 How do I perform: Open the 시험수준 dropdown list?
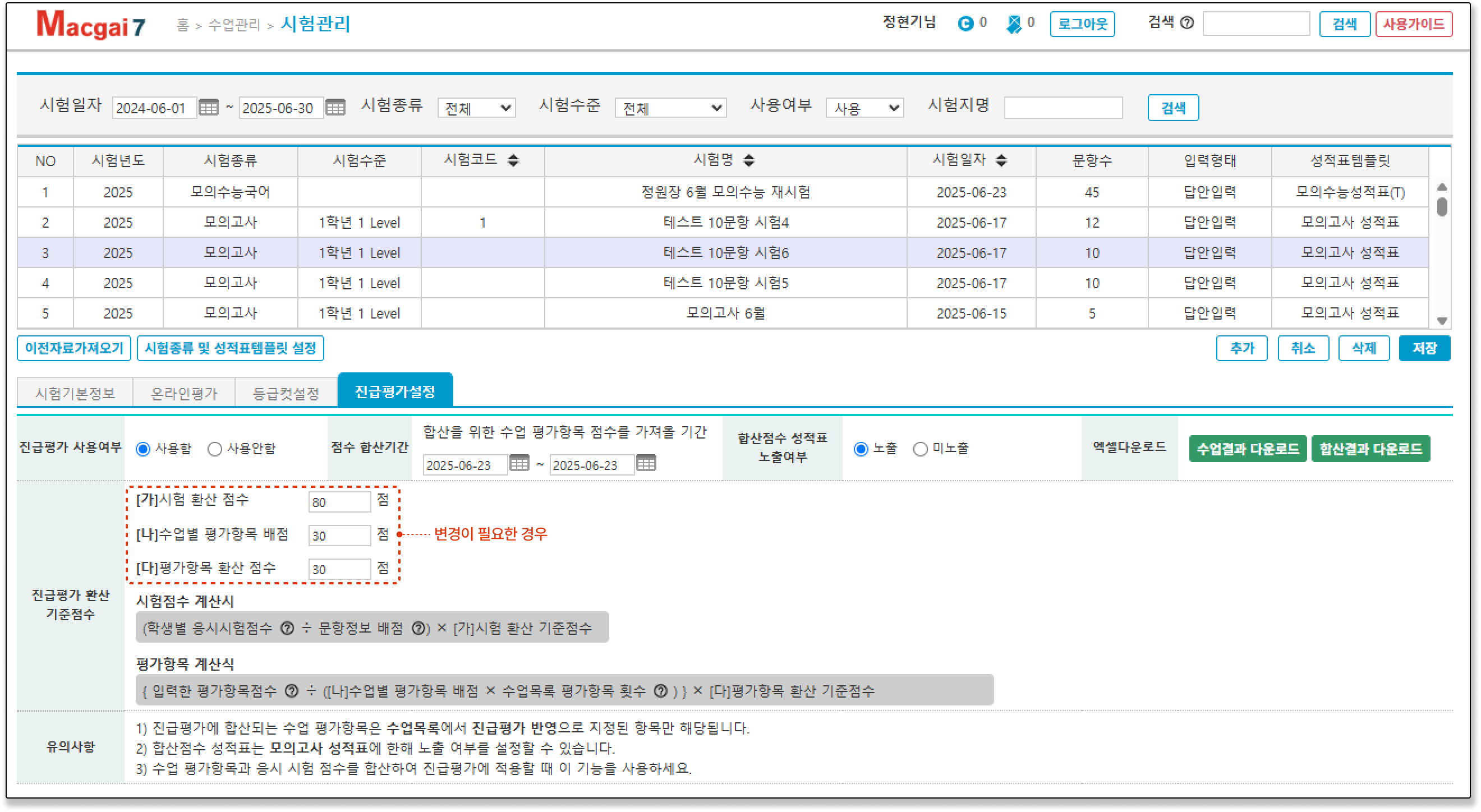pyautogui.click(x=670, y=108)
